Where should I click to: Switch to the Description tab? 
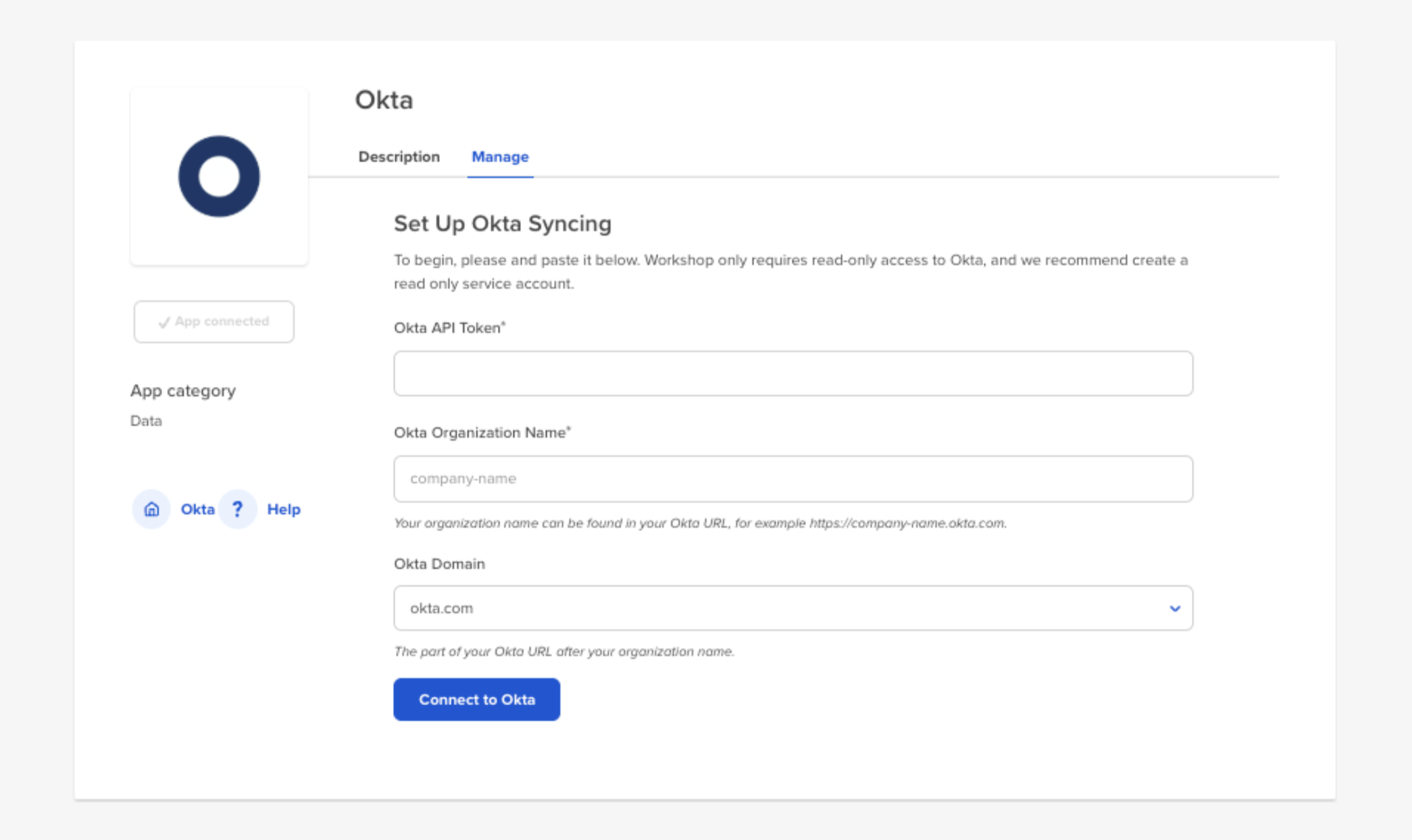pos(399,157)
